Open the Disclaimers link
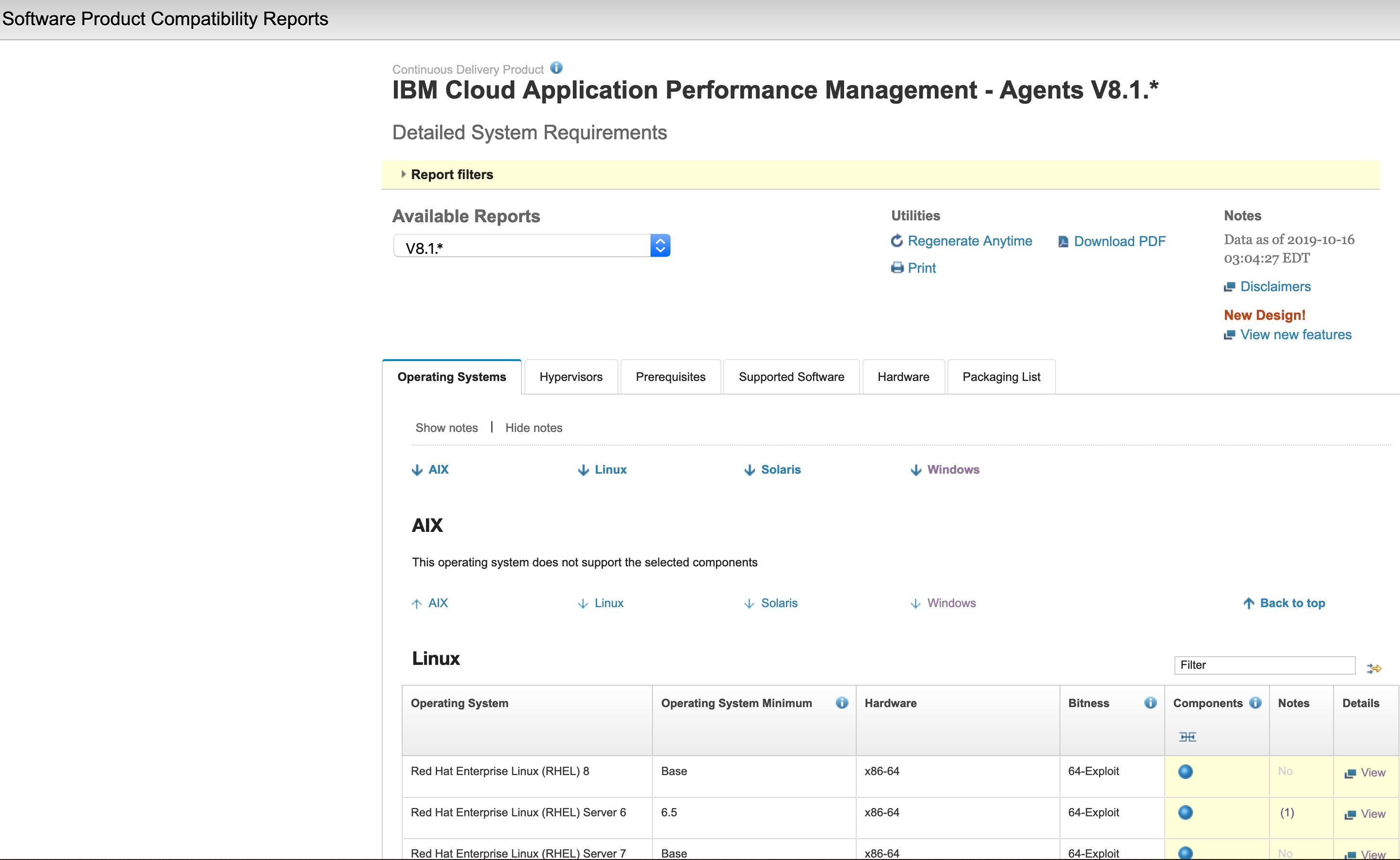Viewport: 1400px width, 860px height. (1275, 286)
